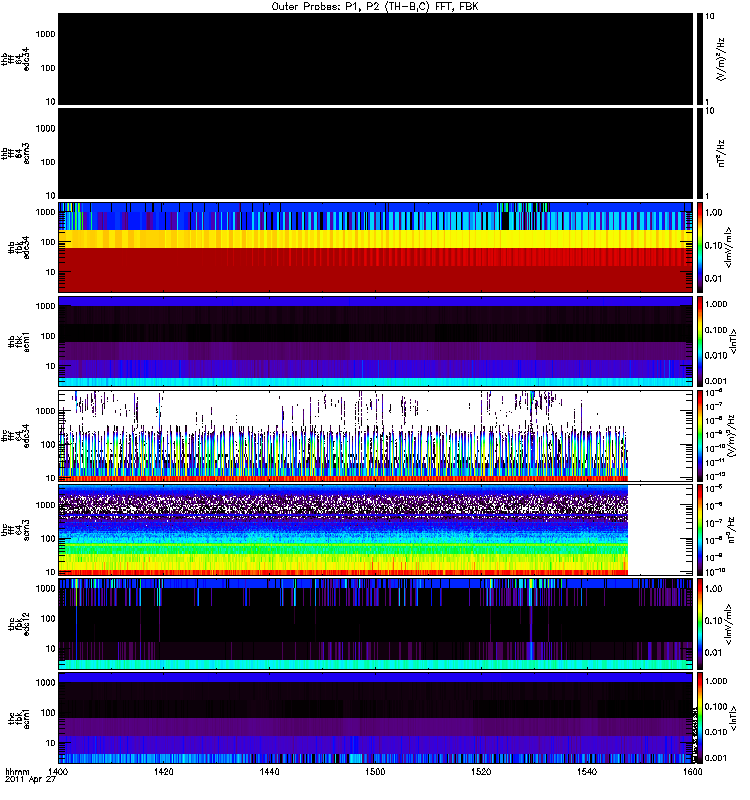Screen dimensions: 750x800
Task: Click the 2011 Apr 27 date label
Action: click(x=30, y=780)
